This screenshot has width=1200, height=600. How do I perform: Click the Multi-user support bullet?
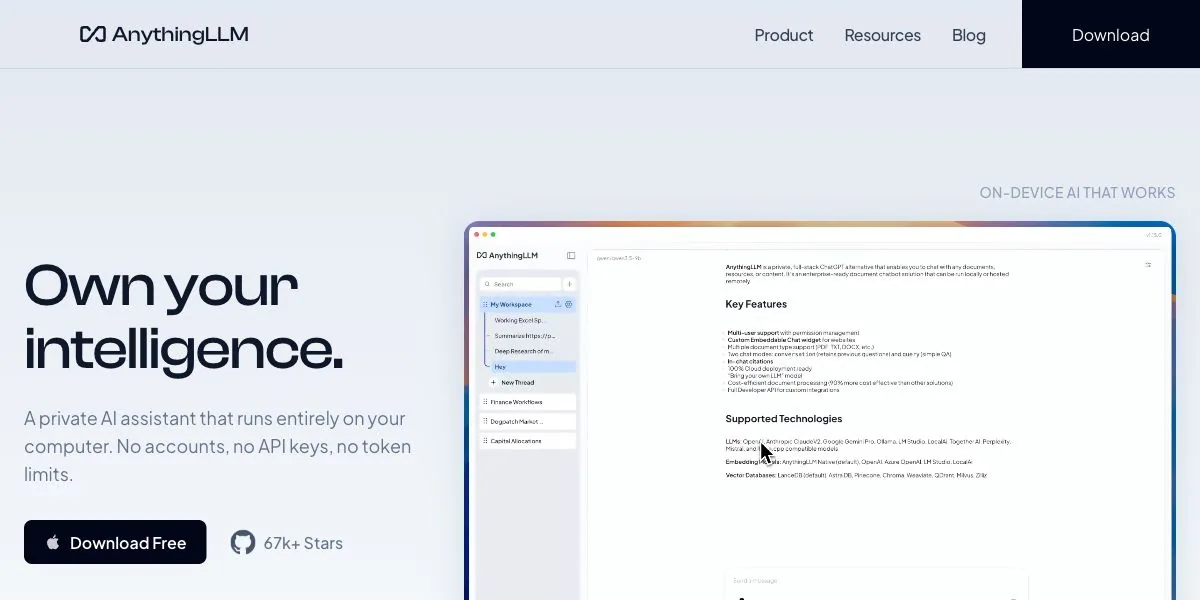[x=793, y=332]
